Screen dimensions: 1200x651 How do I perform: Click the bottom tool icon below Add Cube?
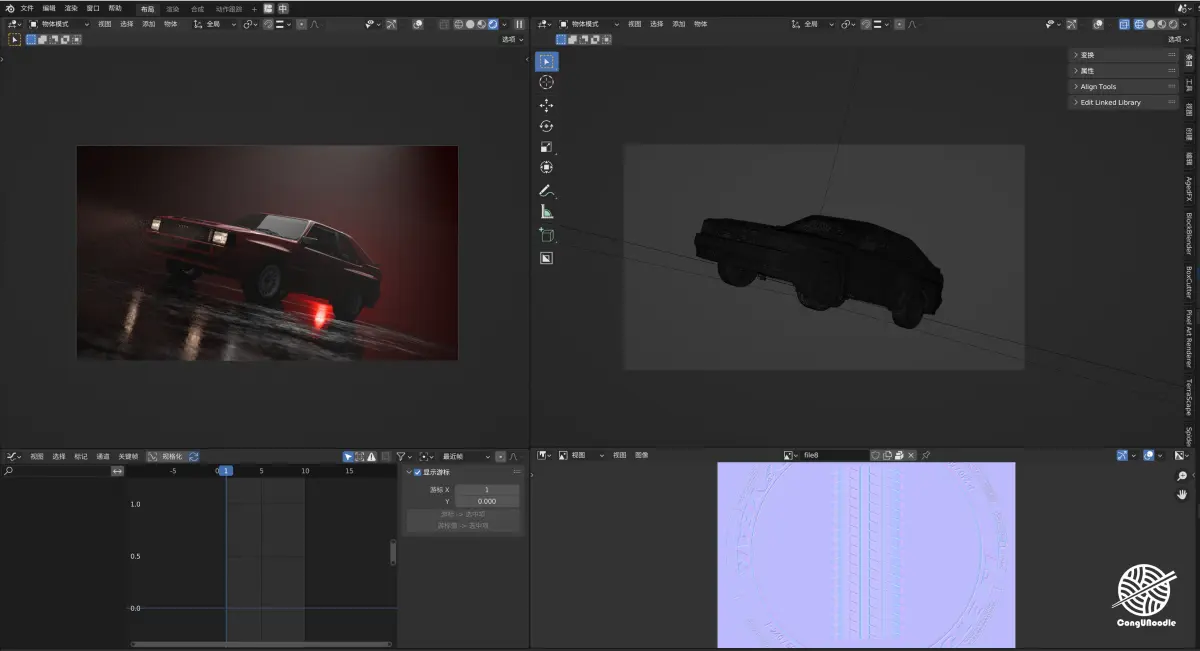click(547, 258)
